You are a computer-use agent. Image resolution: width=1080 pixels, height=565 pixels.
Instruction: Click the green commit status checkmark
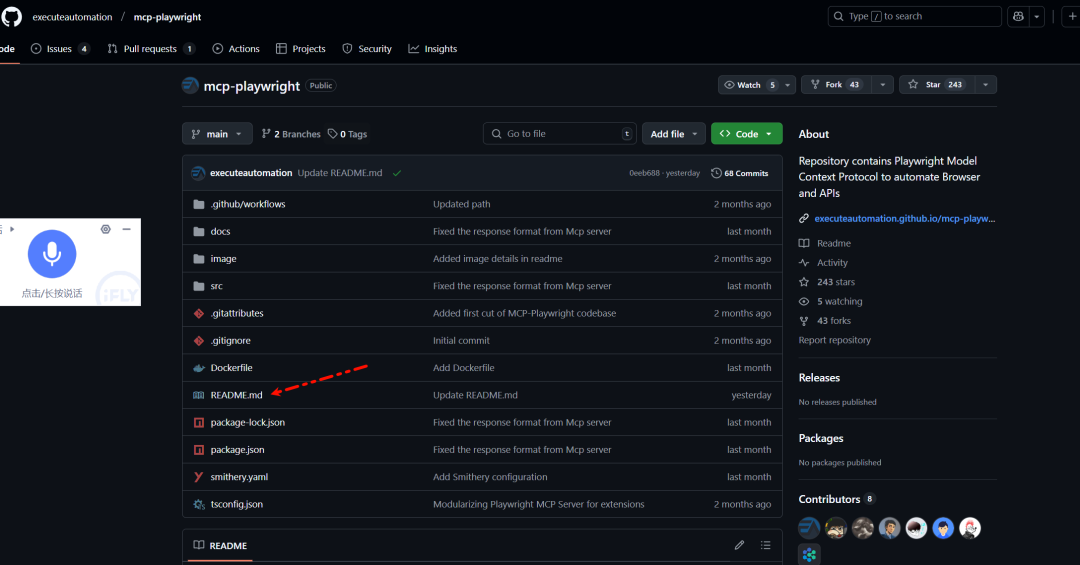point(397,173)
